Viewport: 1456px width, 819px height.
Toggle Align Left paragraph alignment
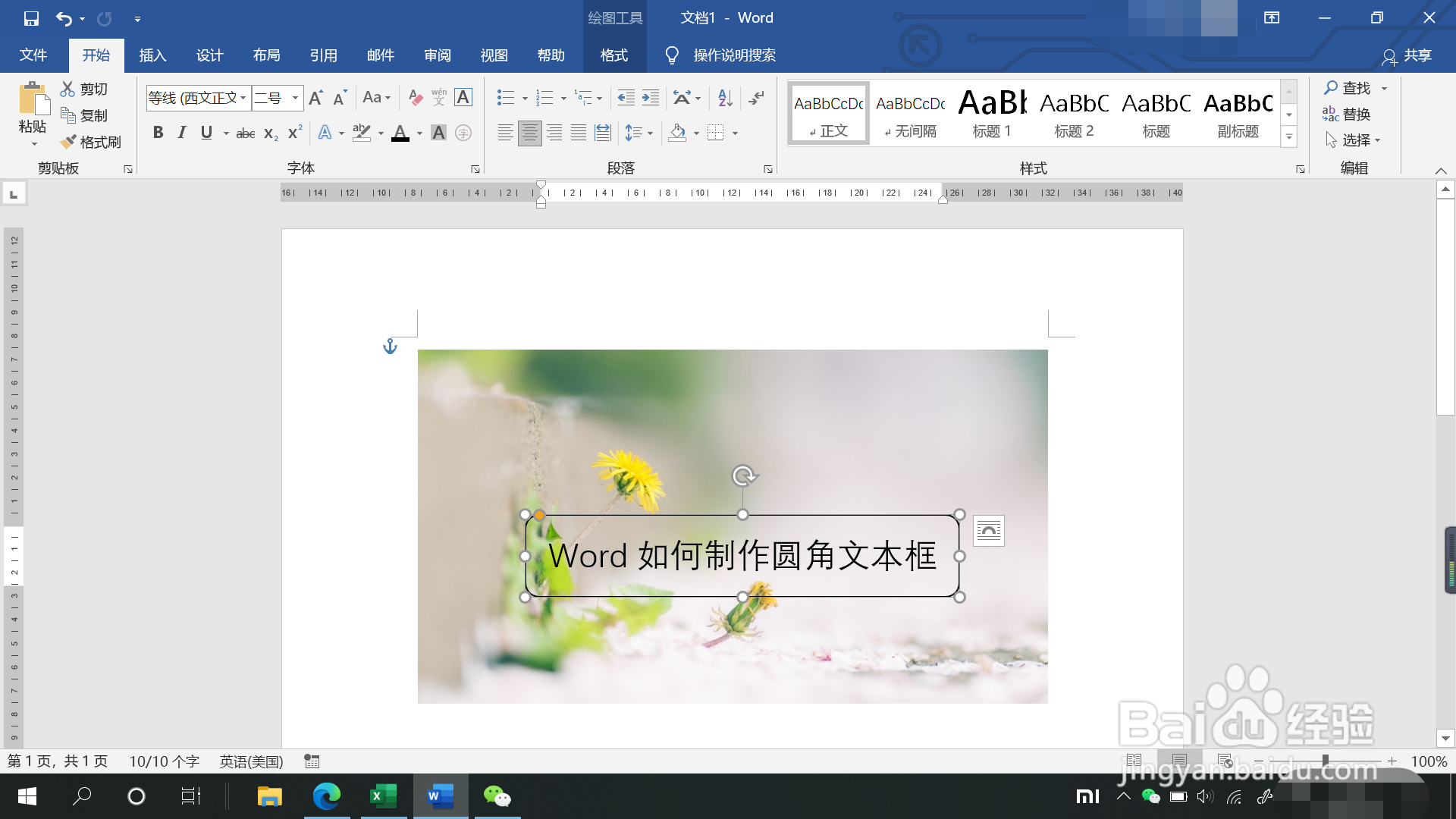506,133
